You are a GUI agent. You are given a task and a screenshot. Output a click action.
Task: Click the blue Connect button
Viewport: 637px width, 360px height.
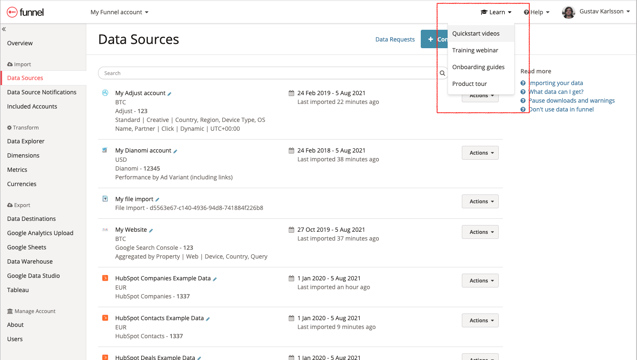(x=434, y=39)
